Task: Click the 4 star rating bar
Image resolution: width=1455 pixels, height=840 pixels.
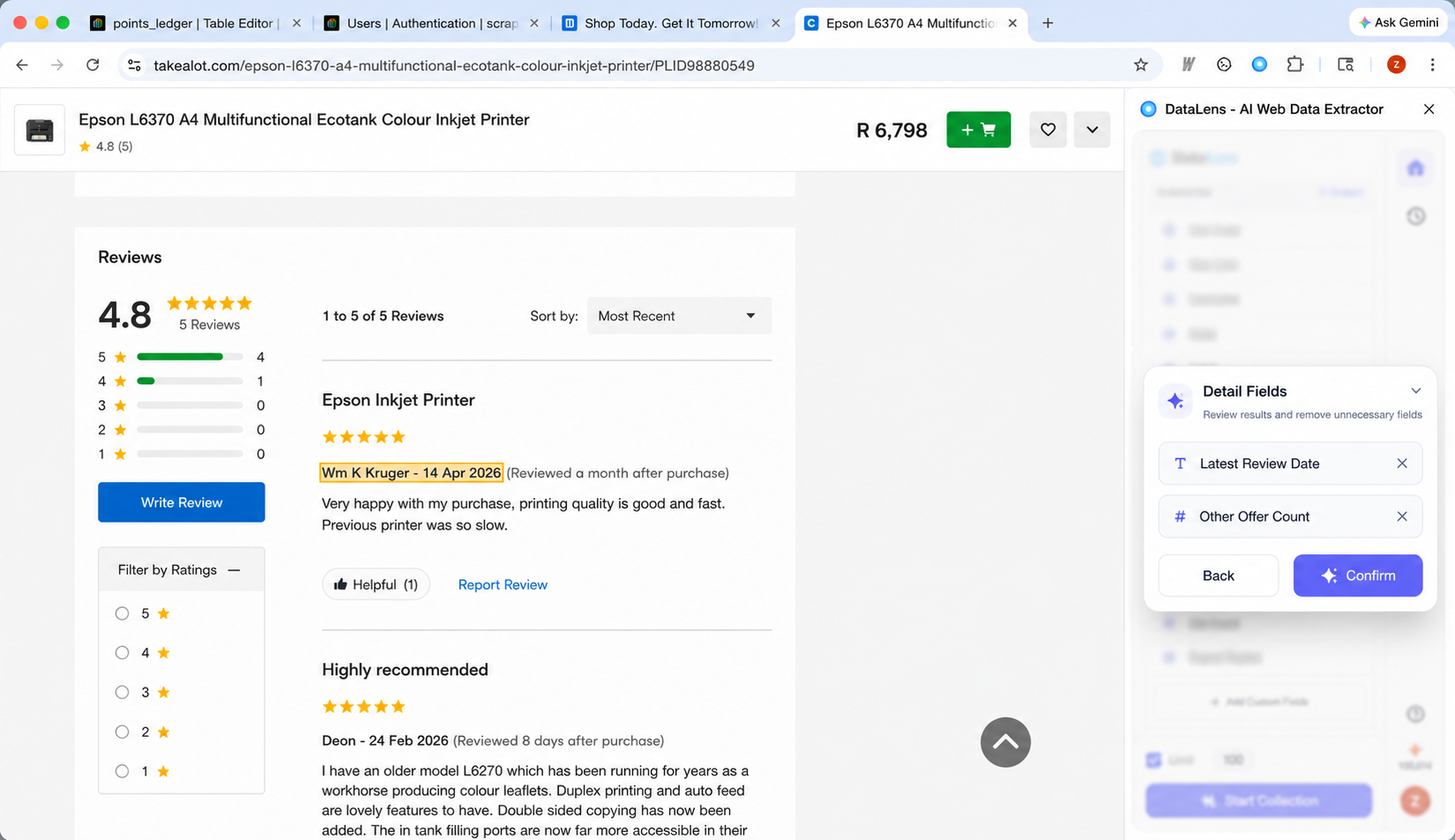Action: (190, 381)
